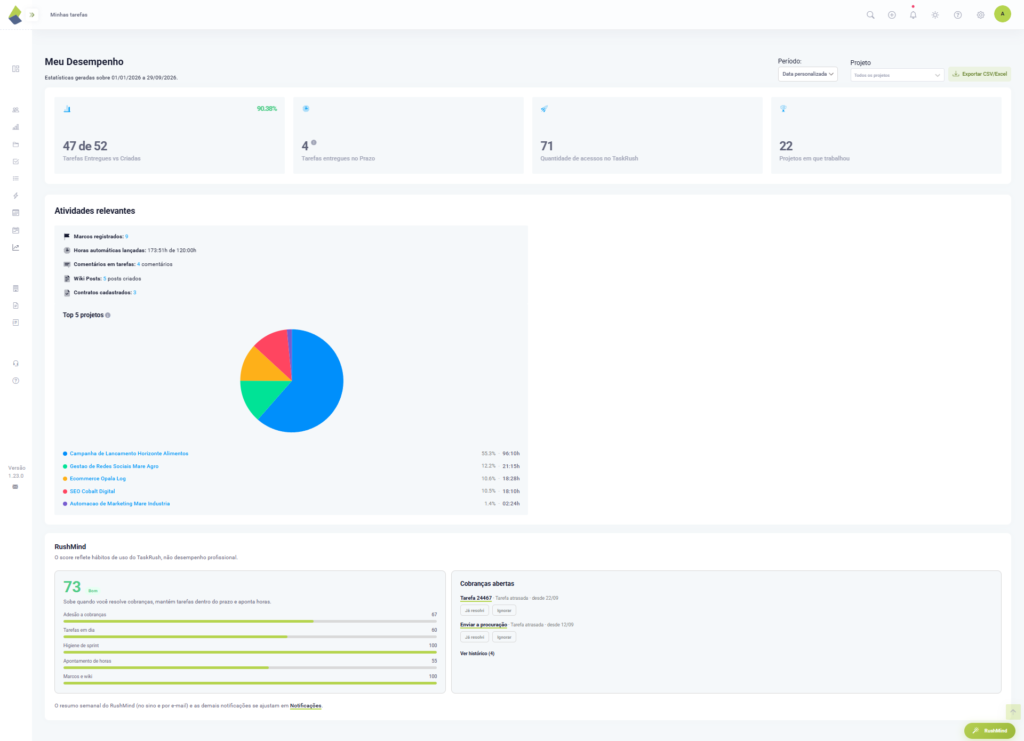The height and width of the screenshot is (741, 1024).
Task: Open the folder icon in sidebar
Action: point(16,144)
